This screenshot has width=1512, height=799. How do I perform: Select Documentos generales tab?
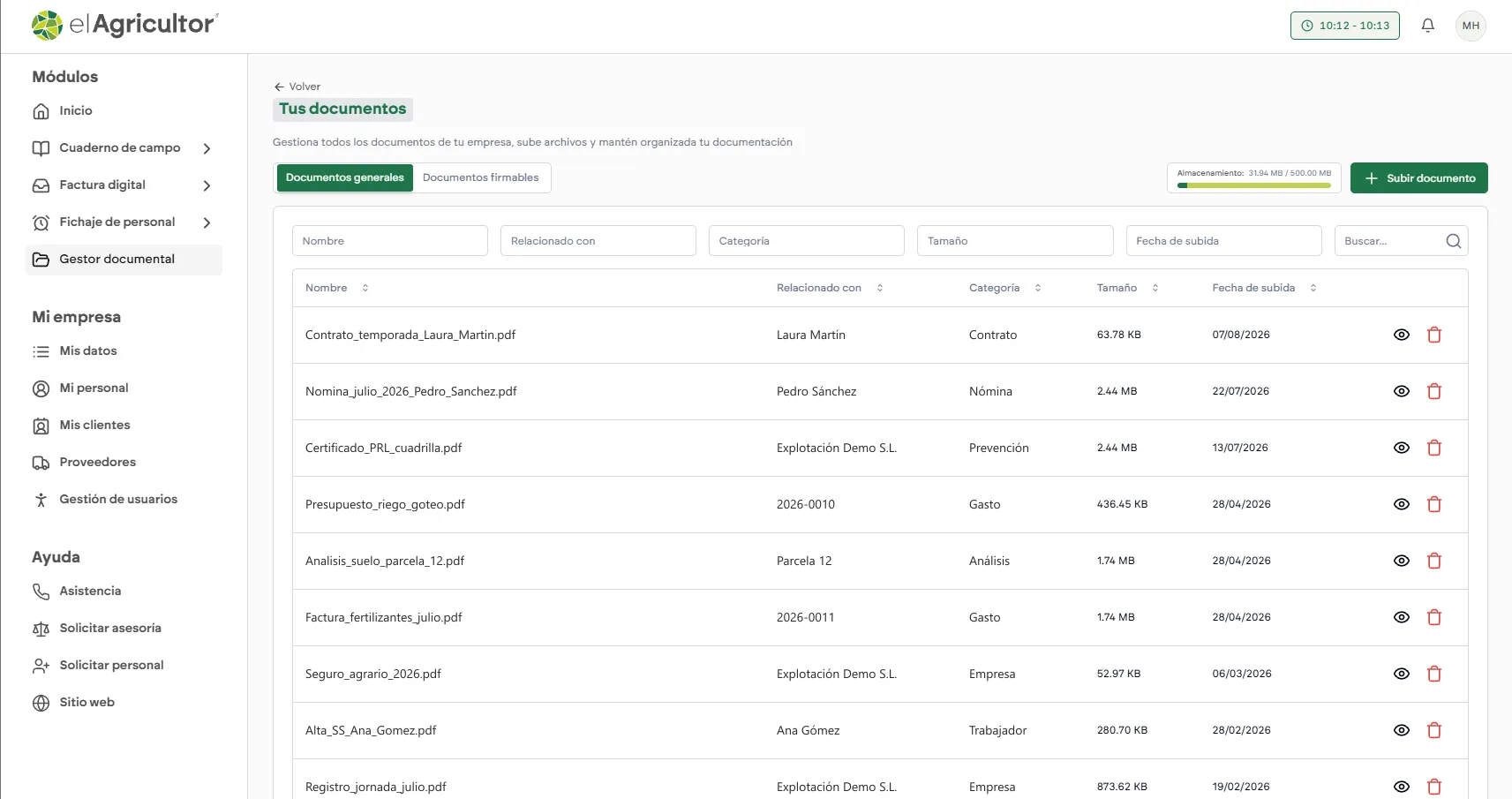pyautogui.click(x=345, y=177)
